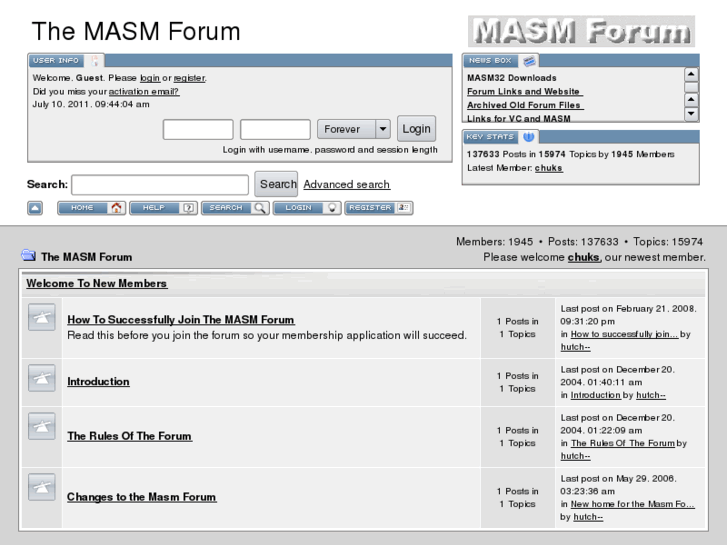727x545 pixels.
Task: Open last post New home for the Masm Fo...
Action: (632, 504)
